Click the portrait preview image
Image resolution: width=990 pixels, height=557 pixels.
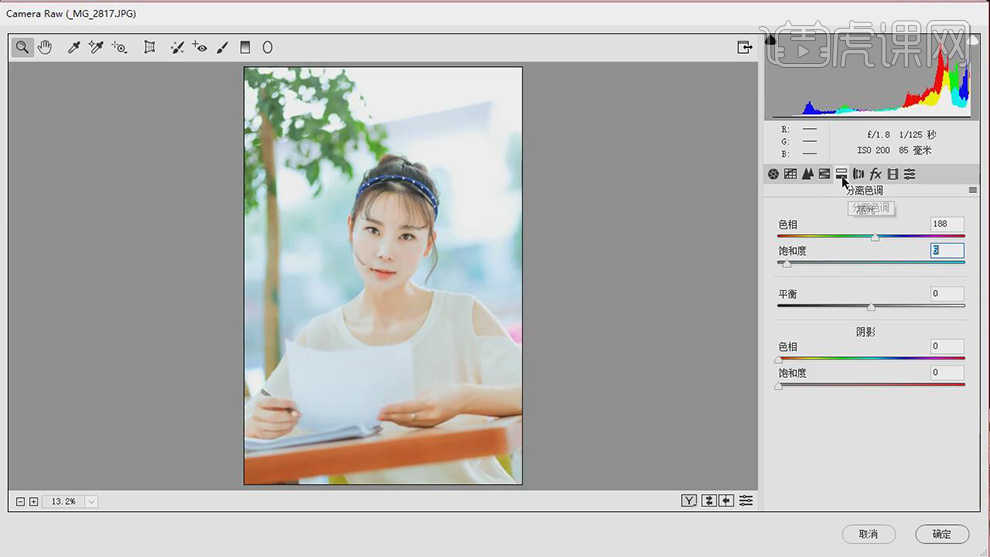tap(383, 276)
